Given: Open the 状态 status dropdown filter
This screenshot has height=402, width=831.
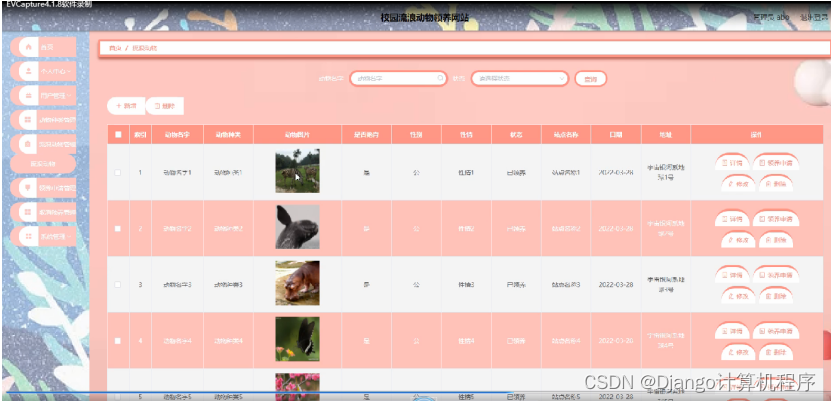Looking at the screenshot, I should tap(519, 78).
